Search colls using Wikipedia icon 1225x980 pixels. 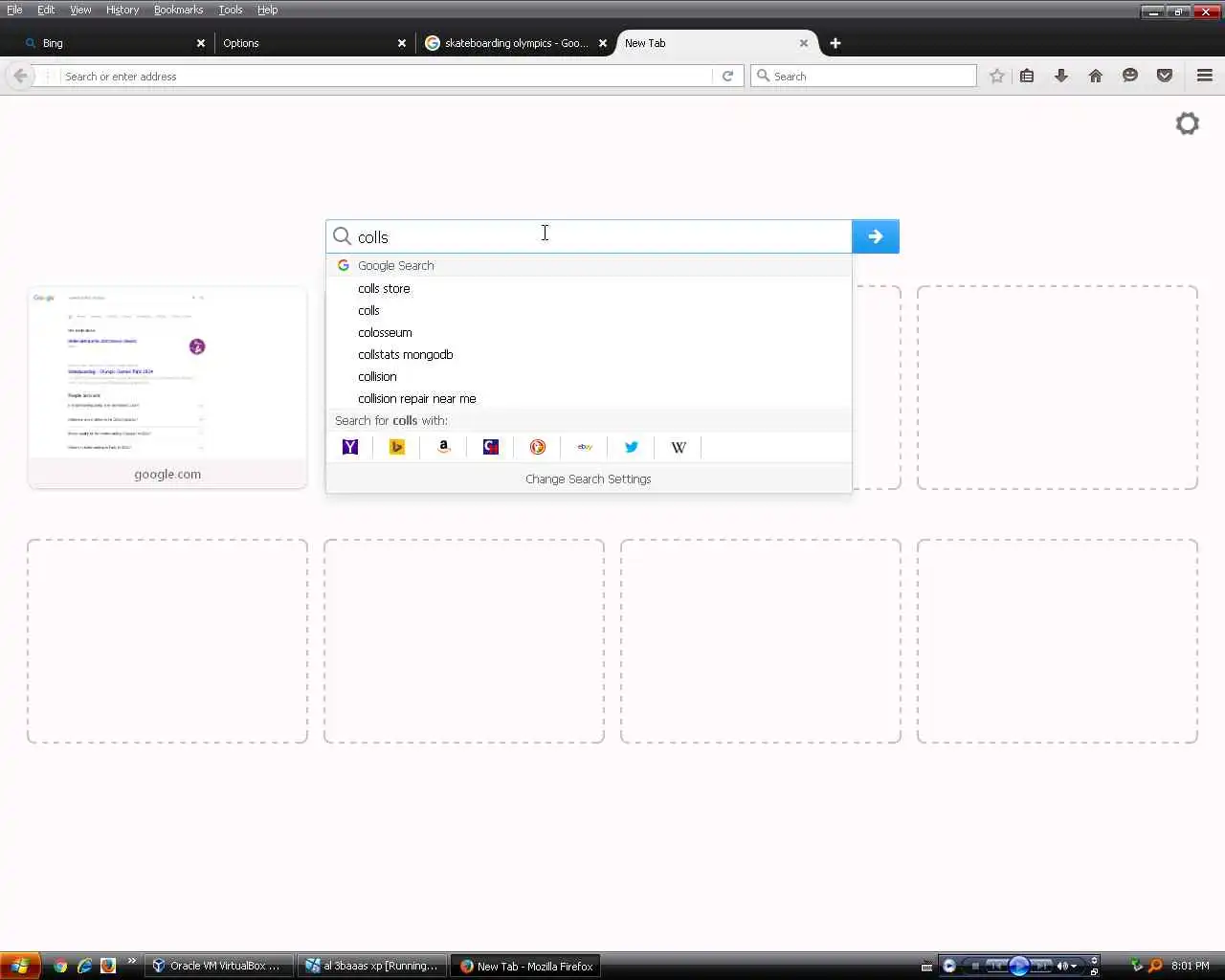click(679, 447)
